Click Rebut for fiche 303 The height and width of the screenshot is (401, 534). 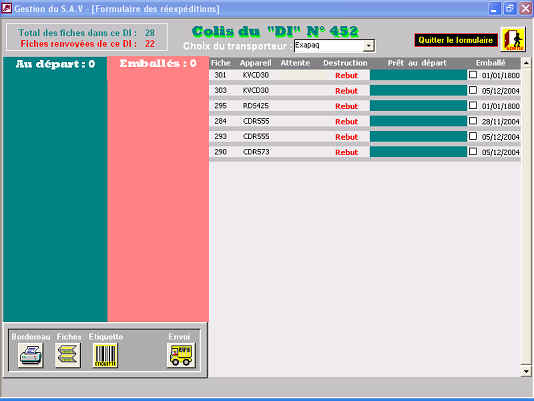click(346, 91)
